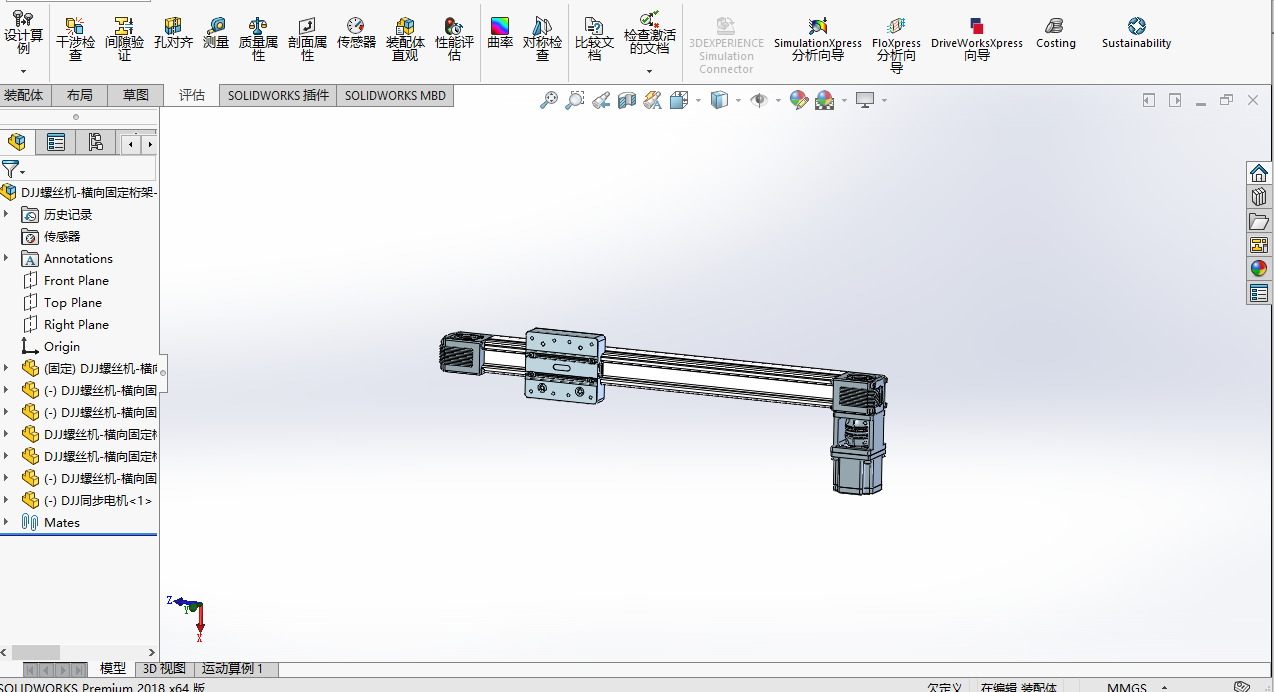Open the View Settings dropdown arrow
1274x692 pixels.
click(x=884, y=100)
